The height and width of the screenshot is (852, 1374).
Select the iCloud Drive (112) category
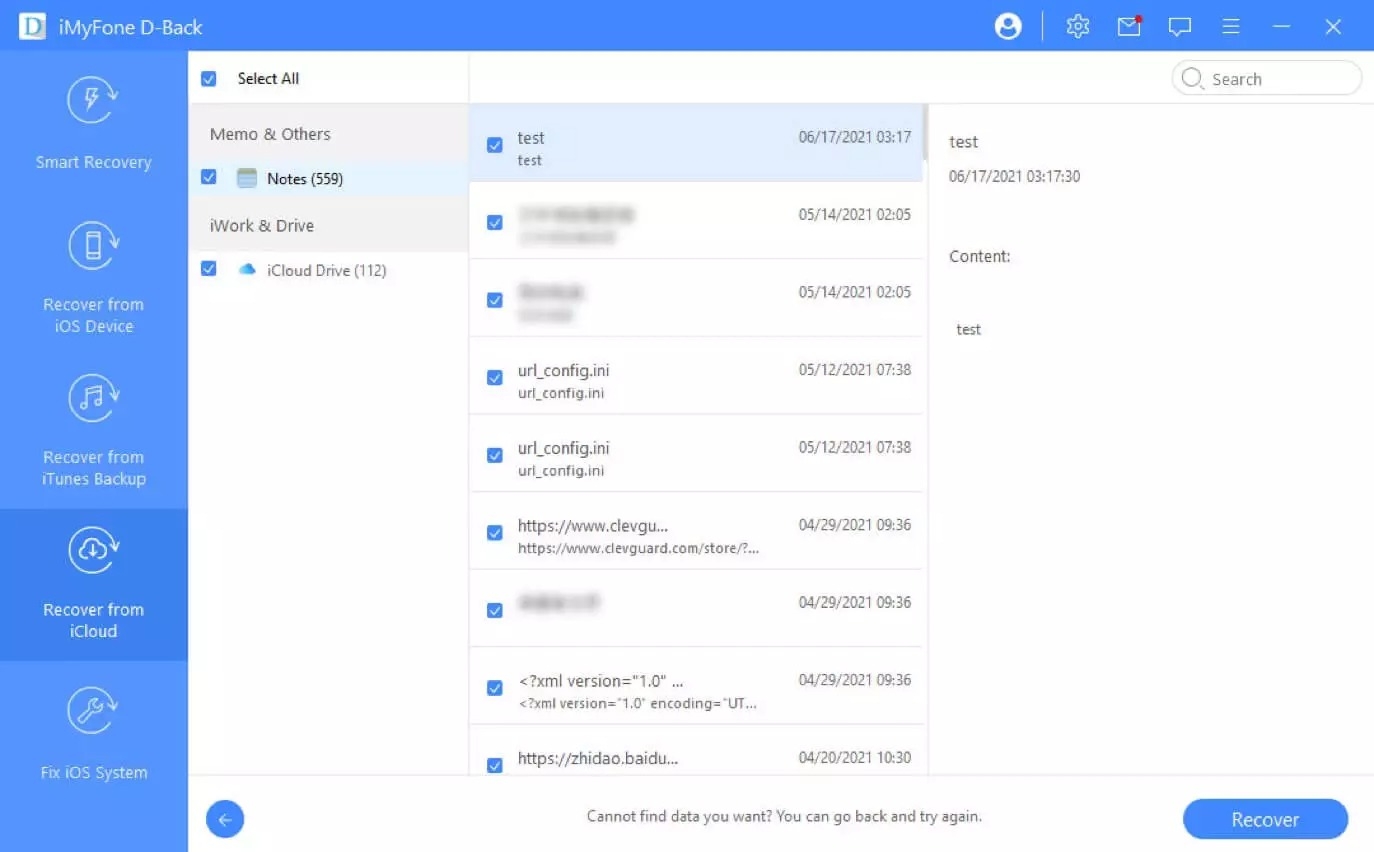[326, 270]
